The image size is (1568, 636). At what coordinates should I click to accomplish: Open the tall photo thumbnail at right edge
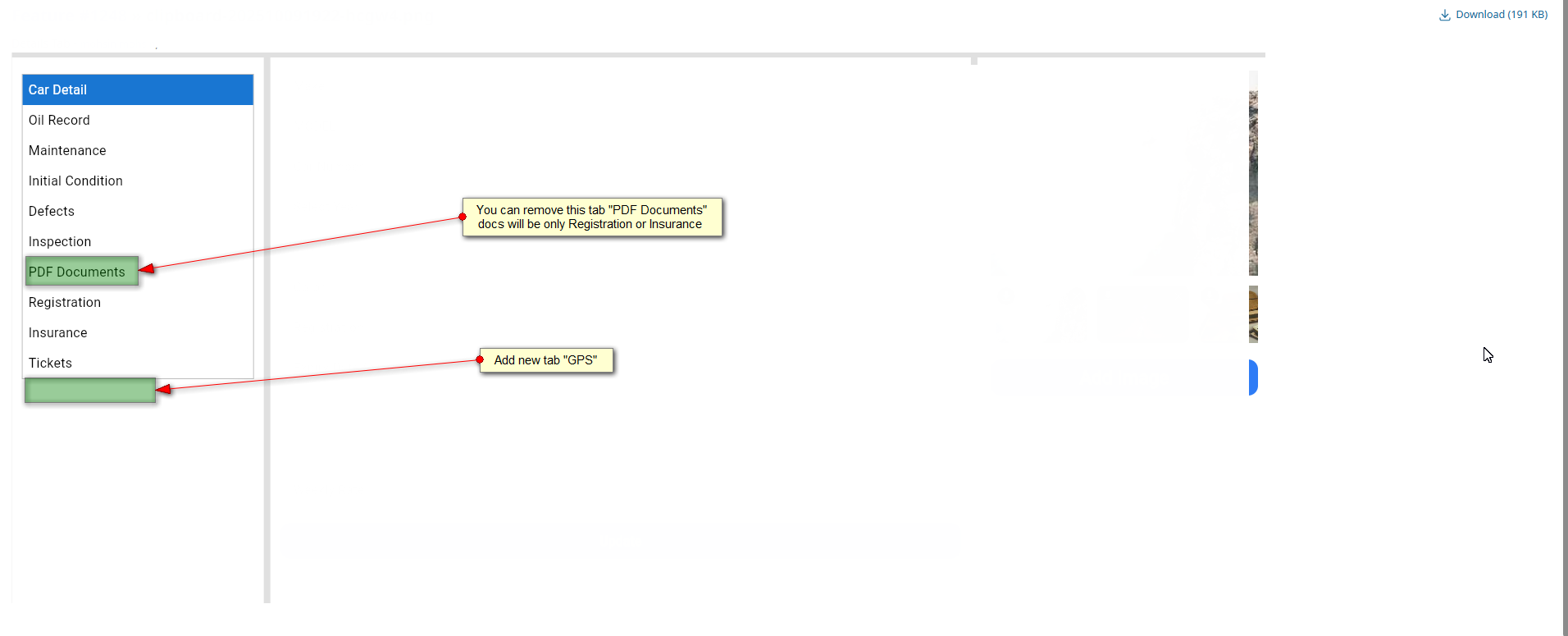(x=1253, y=172)
